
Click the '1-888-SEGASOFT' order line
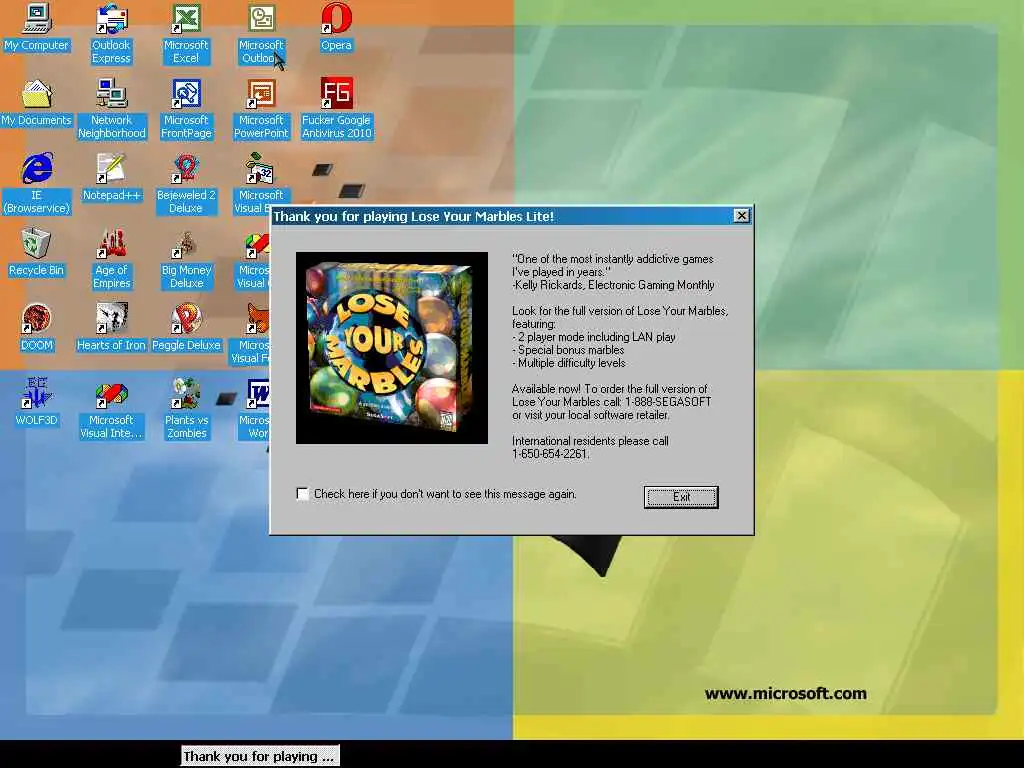[x=611, y=402]
